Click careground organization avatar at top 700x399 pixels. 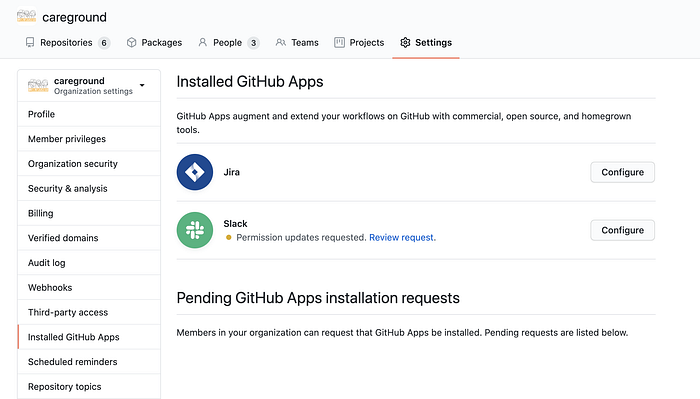pyautogui.click(x=26, y=16)
